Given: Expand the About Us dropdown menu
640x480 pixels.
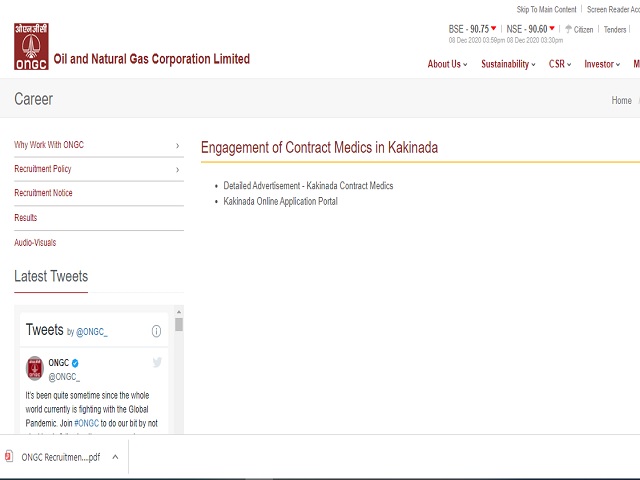Looking at the screenshot, I should click(448, 64).
